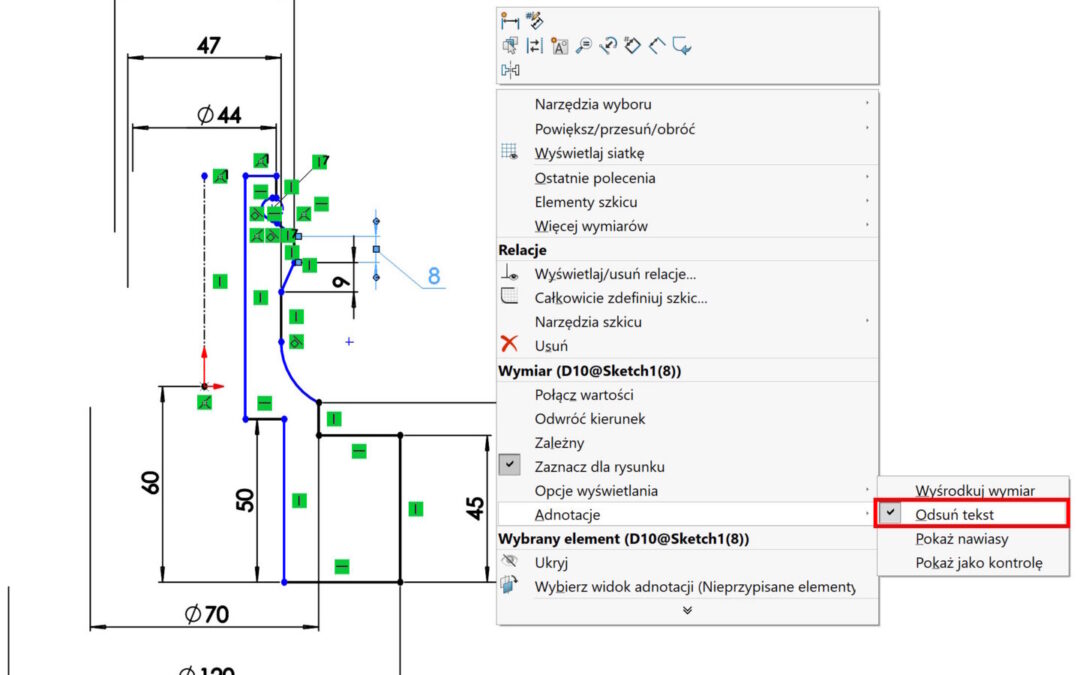
Task: Select the blue dimension value 8
Action: point(434,275)
